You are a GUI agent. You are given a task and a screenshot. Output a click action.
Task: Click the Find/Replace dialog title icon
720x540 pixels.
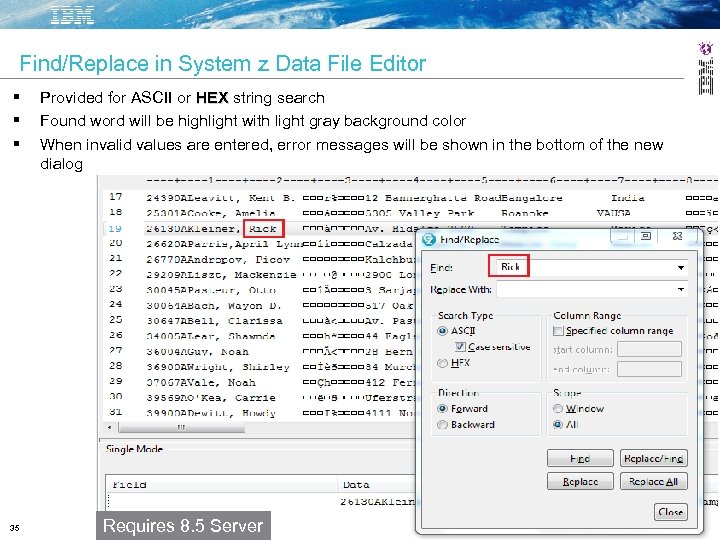[x=429, y=240]
